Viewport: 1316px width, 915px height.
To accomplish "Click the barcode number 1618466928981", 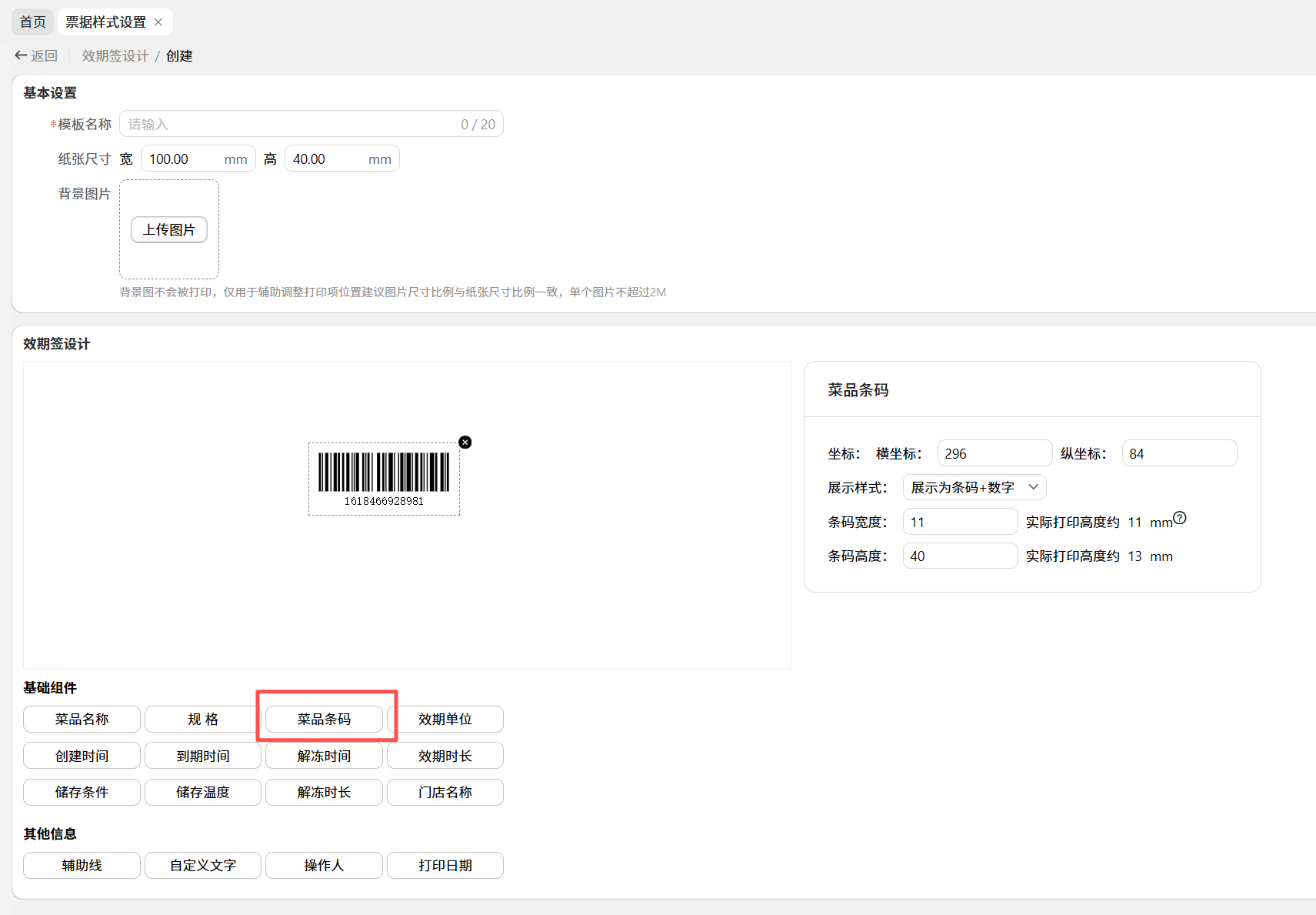I will pyautogui.click(x=384, y=501).
